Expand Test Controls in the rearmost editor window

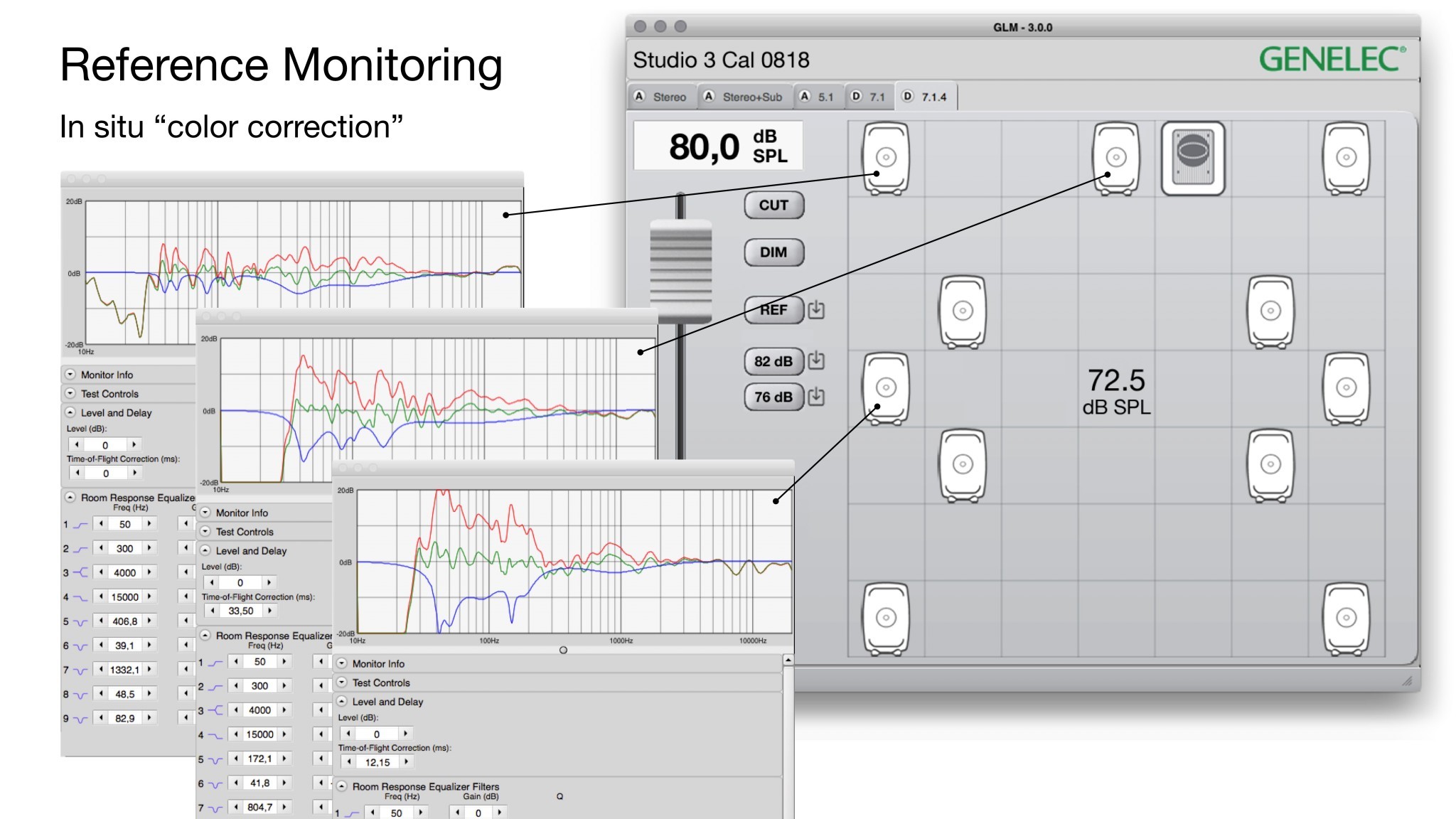(x=70, y=393)
